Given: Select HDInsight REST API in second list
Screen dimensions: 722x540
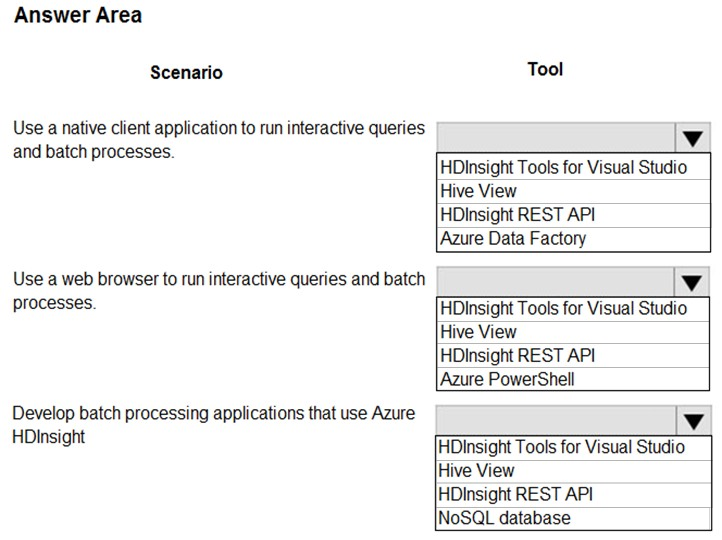Looking at the screenshot, I should point(573,355).
